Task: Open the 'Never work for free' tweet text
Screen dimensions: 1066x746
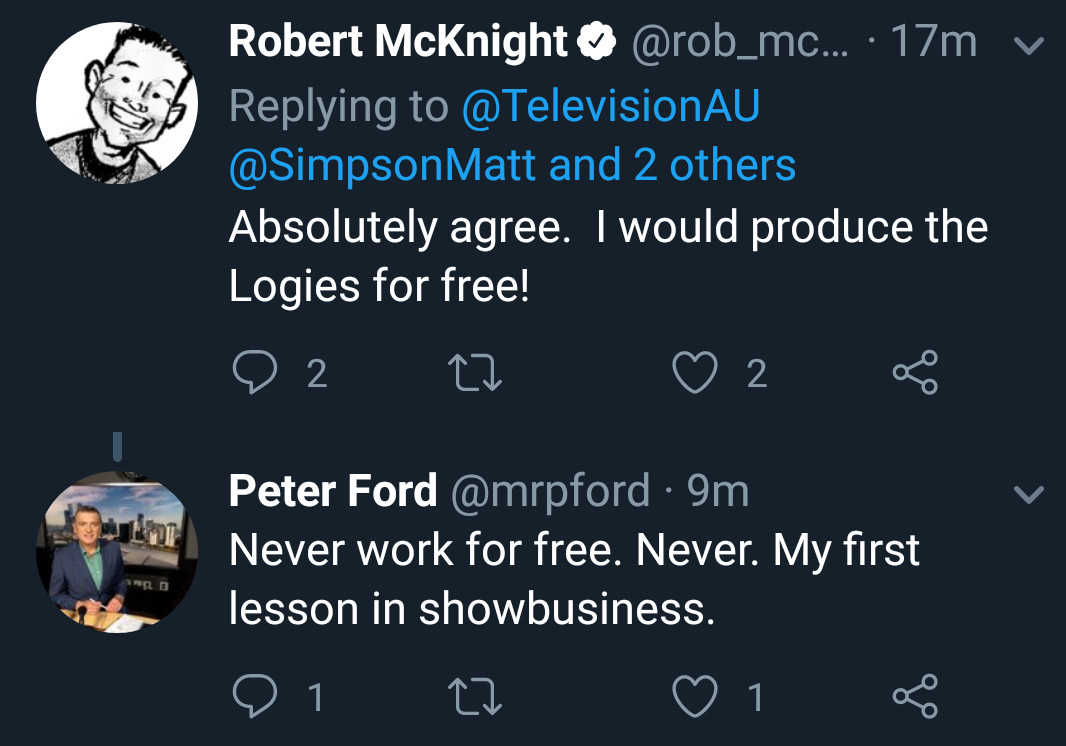Action: click(x=574, y=580)
